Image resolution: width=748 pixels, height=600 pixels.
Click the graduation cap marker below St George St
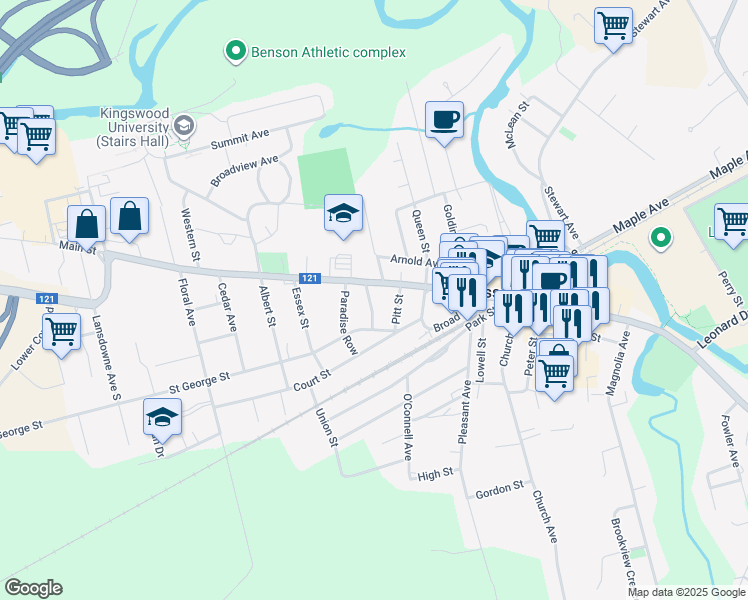(162, 416)
